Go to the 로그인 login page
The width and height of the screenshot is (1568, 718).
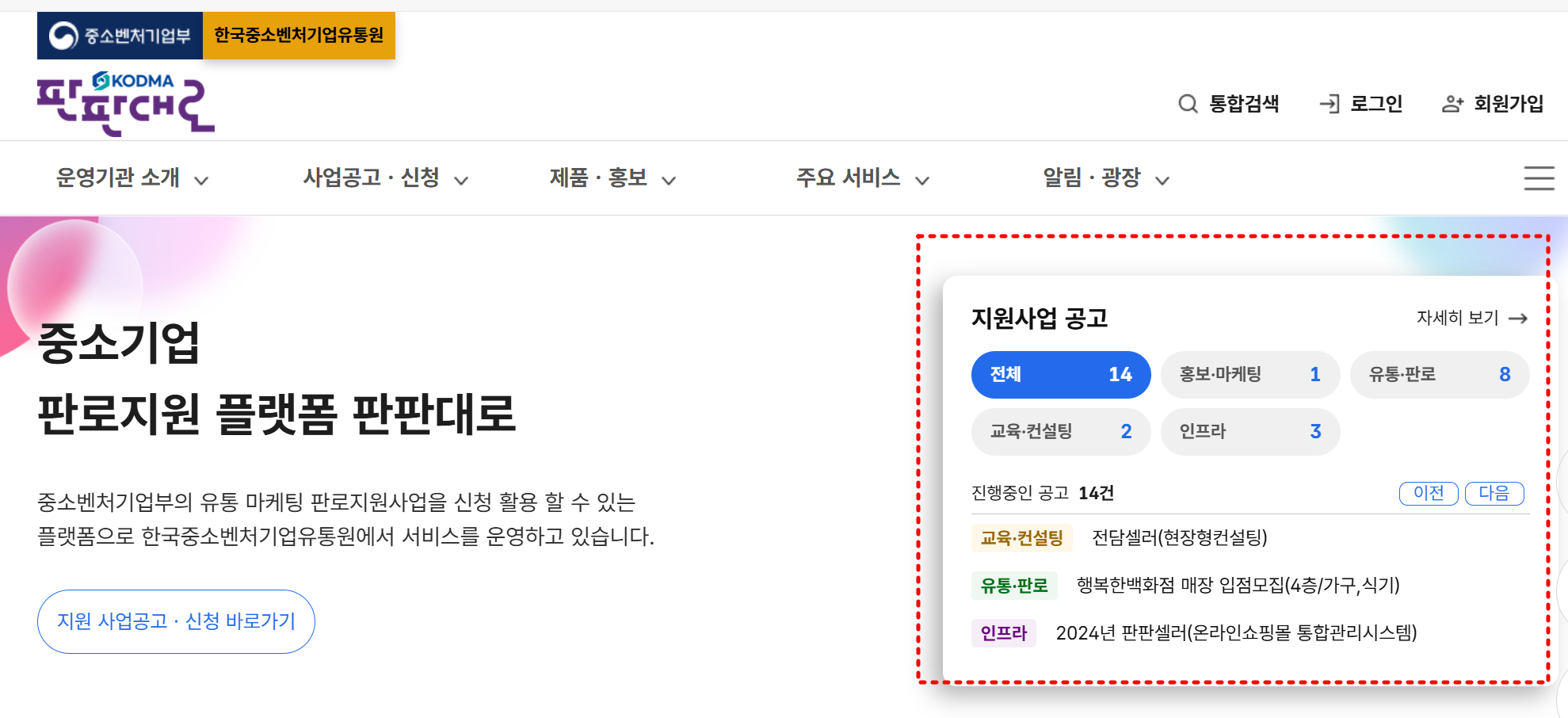point(1376,104)
